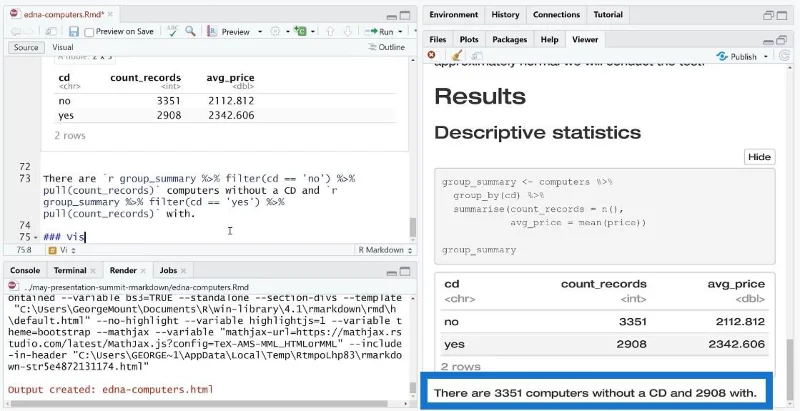The image size is (800, 411).
Task: Open Find/Replace magnifier tool
Action: click(190, 31)
